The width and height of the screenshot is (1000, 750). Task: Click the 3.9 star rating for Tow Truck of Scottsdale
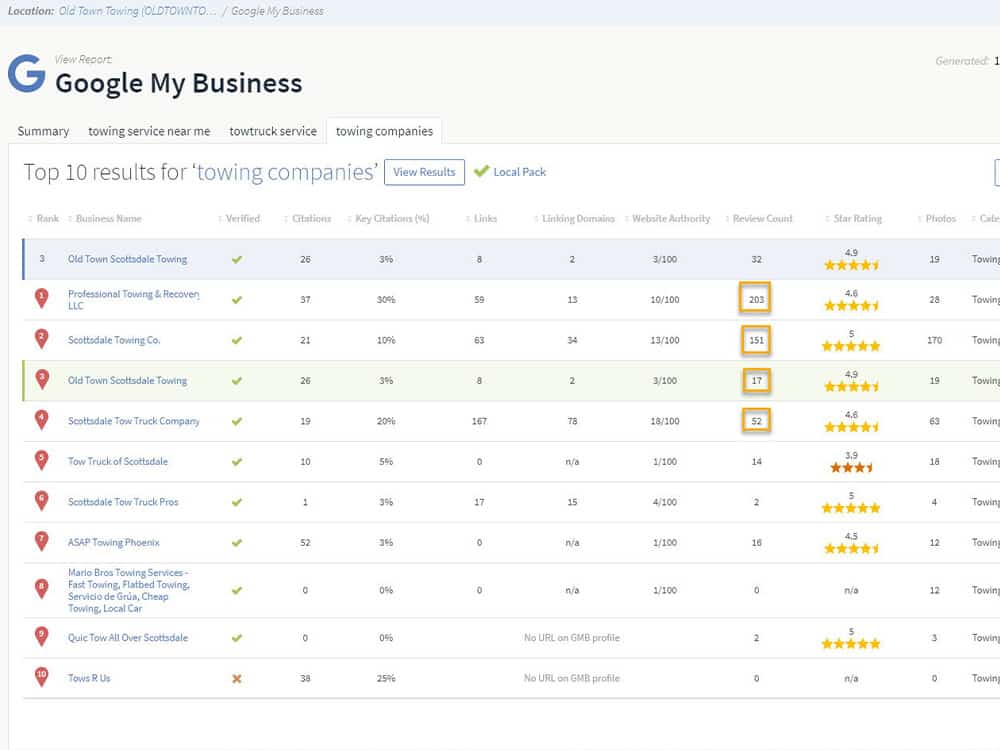pyautogui.click(x=851, y=467)
